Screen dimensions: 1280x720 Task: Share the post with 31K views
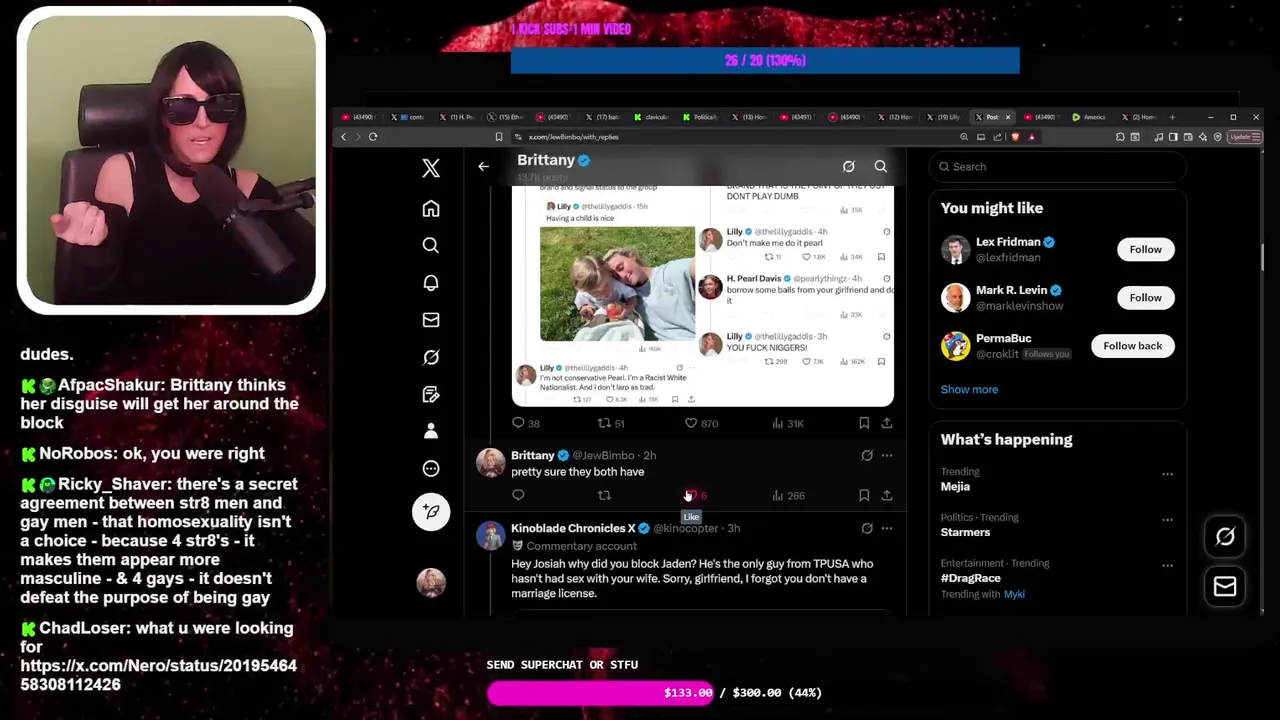pos(886,423)
